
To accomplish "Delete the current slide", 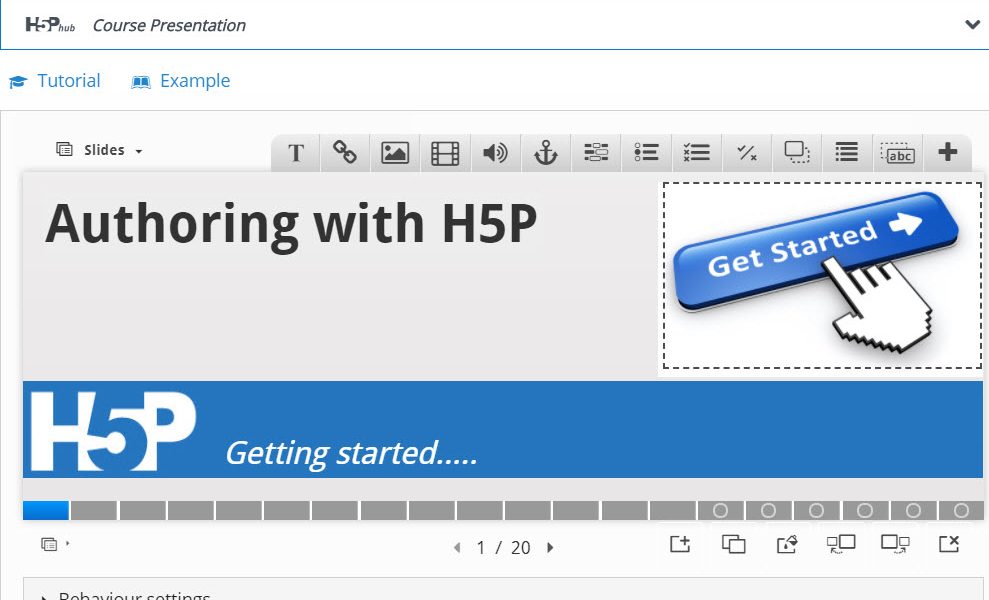I will coord(949,544).
